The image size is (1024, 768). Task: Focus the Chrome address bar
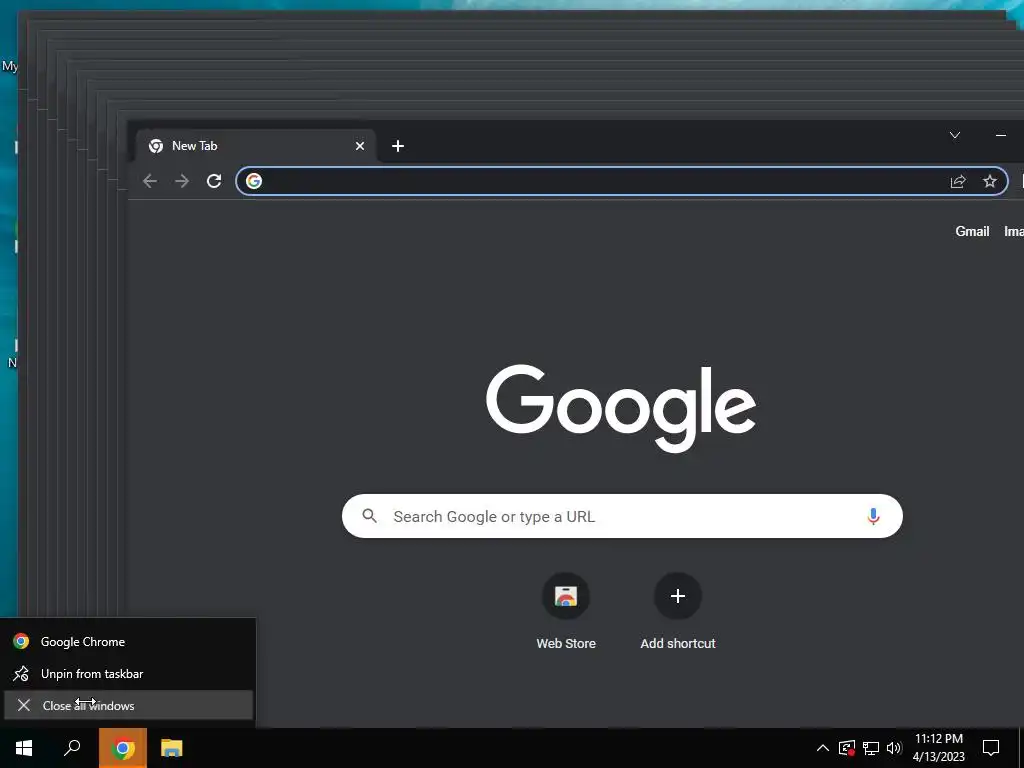[x=622, y=181]
